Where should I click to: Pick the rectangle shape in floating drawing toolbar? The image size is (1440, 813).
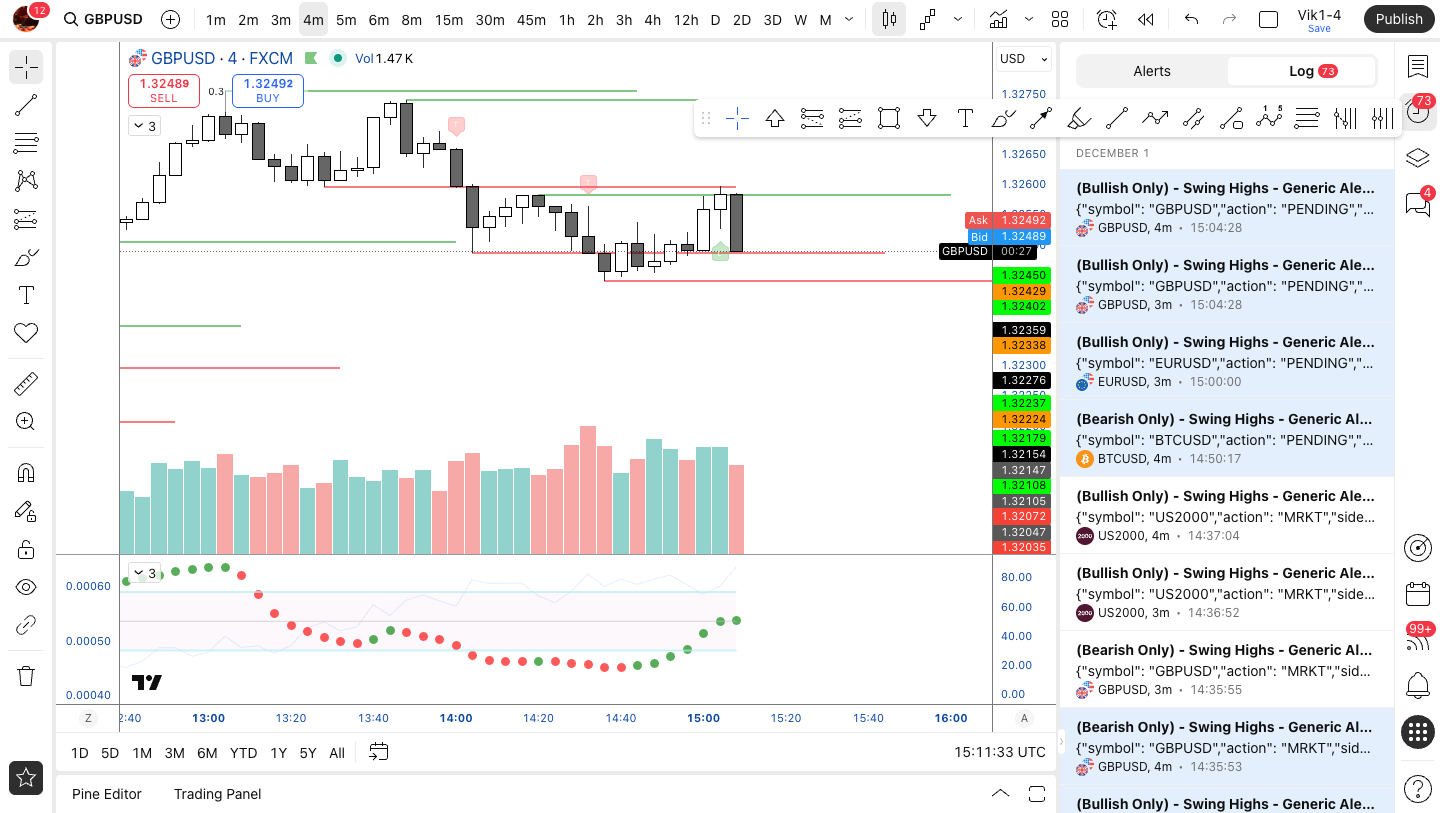888,118
